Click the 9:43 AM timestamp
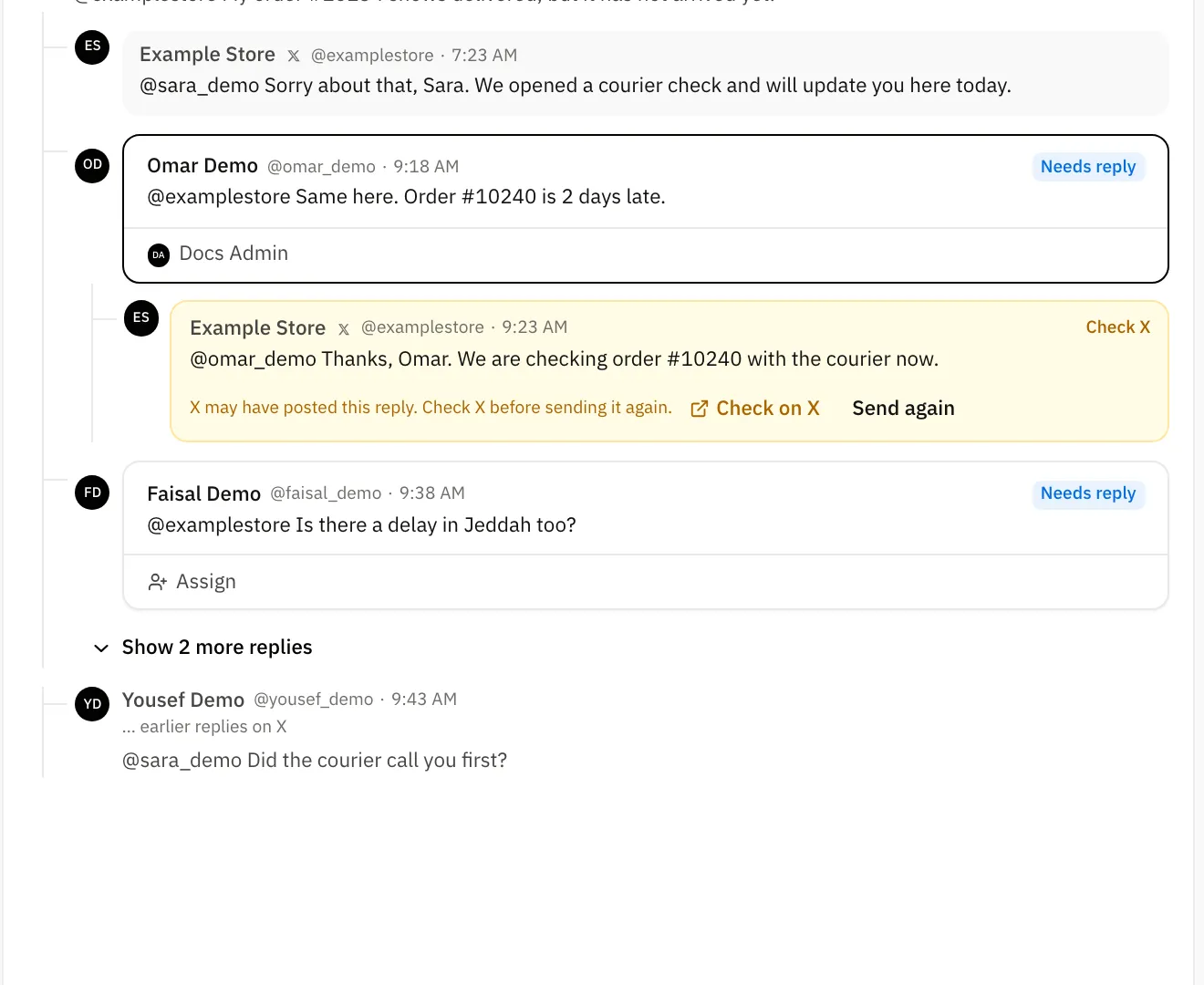 point(424,700)
